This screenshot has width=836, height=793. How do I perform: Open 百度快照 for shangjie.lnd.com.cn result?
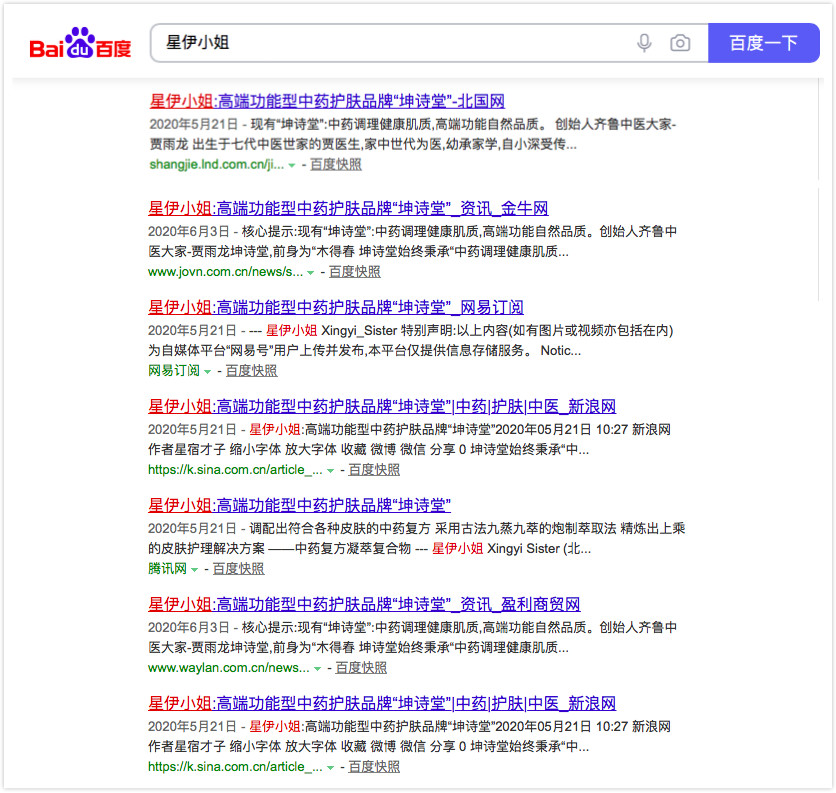click(x=336, y=165)
